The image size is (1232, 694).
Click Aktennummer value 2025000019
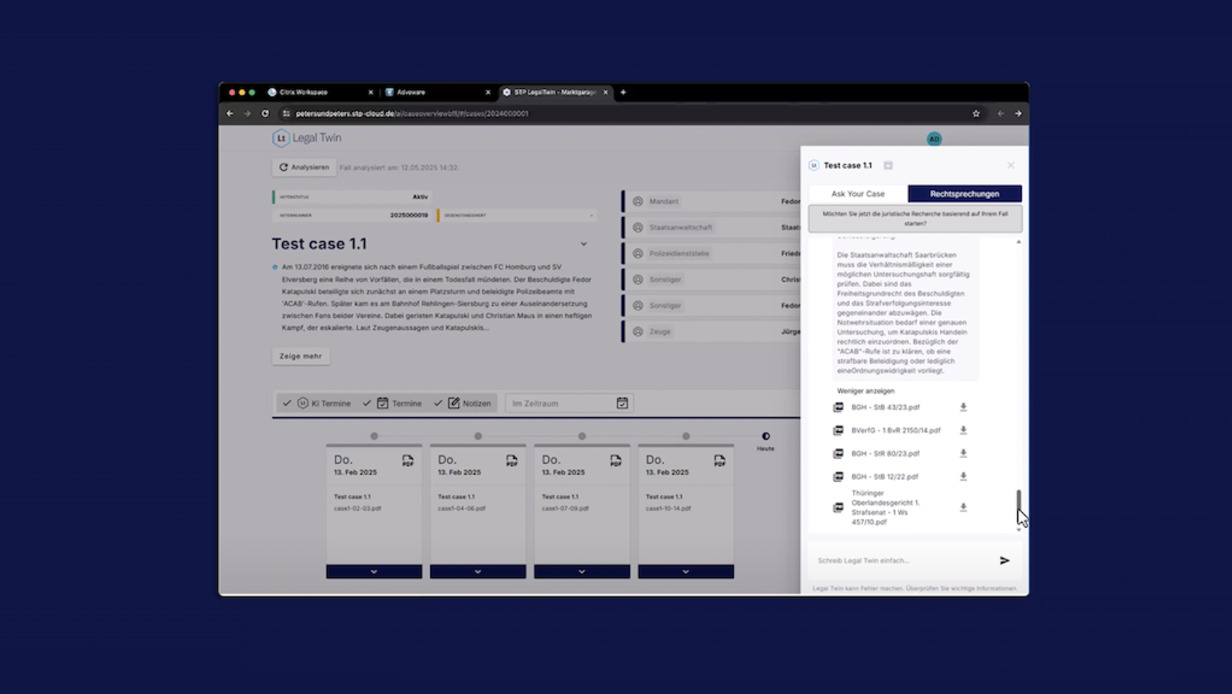click(409, 215)
